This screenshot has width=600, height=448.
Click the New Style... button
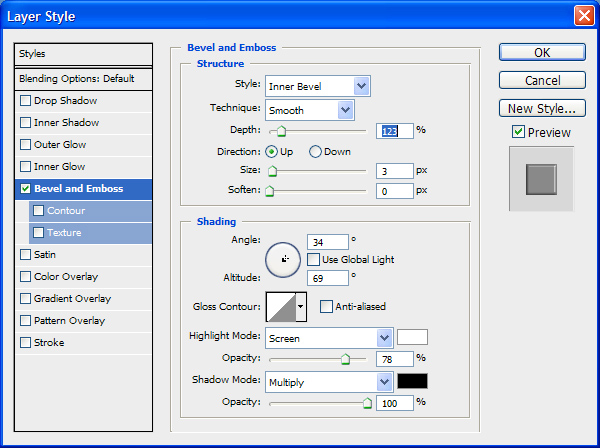point(541,108)
